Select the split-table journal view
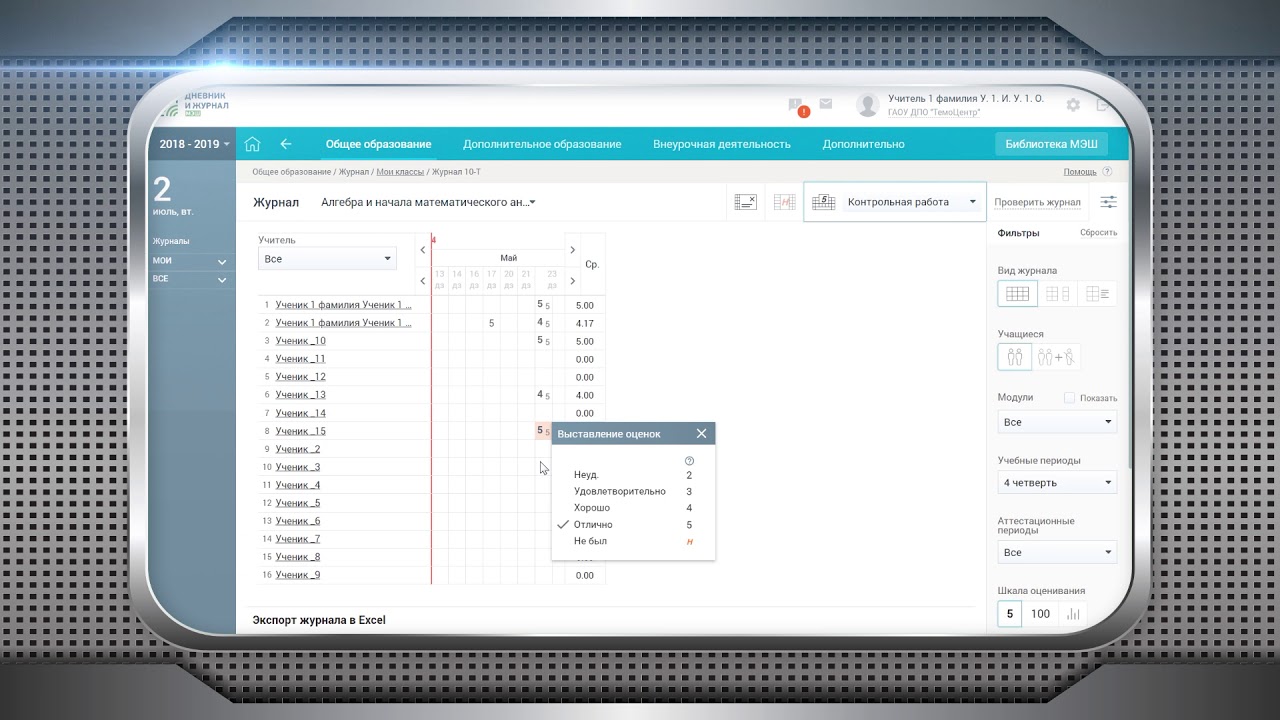This screenshot has height=720, width=1280. pyautogui.click(x=1057, y=294)
